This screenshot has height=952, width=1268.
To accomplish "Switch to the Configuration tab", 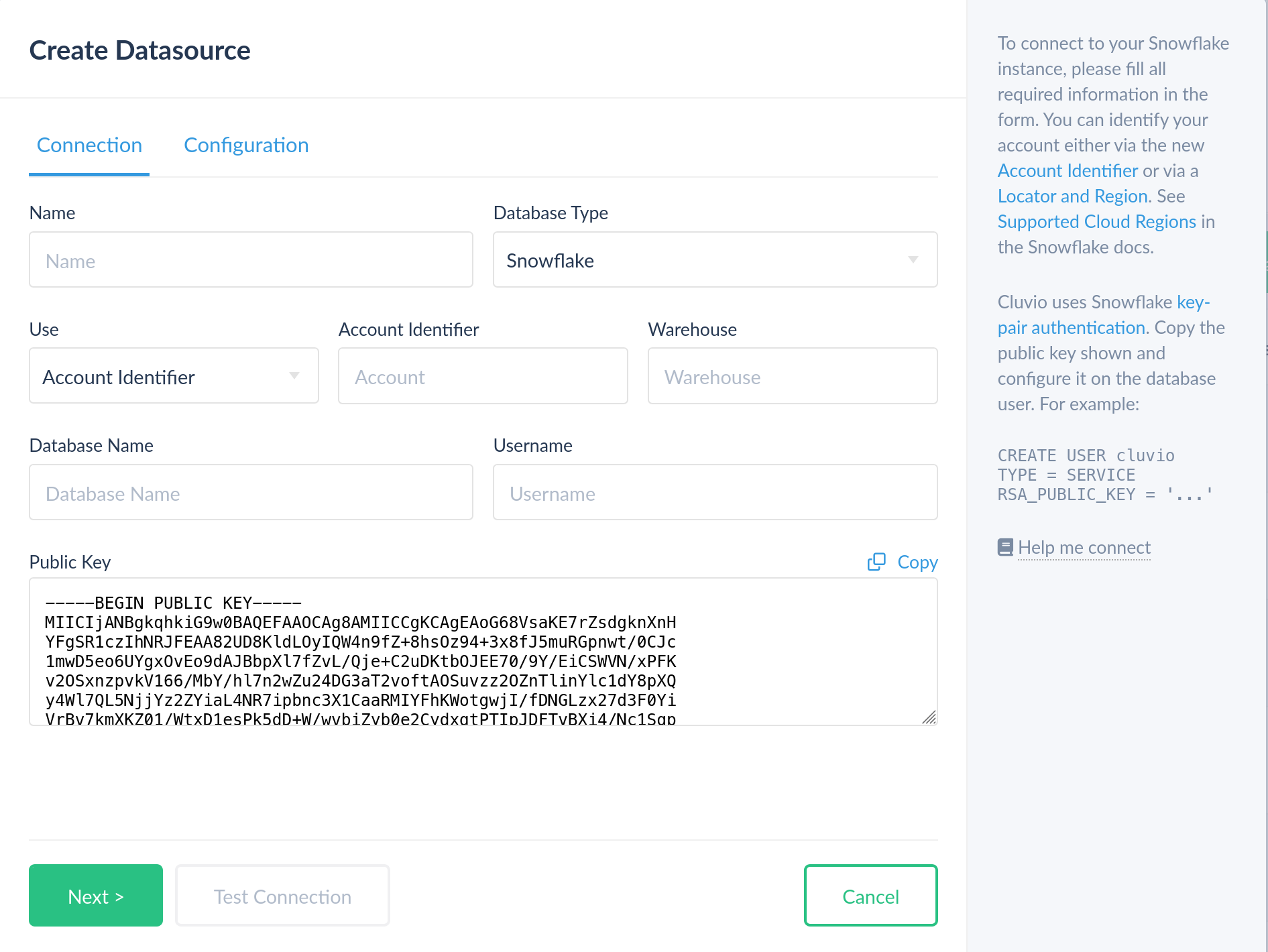I will tap(246, 145).
